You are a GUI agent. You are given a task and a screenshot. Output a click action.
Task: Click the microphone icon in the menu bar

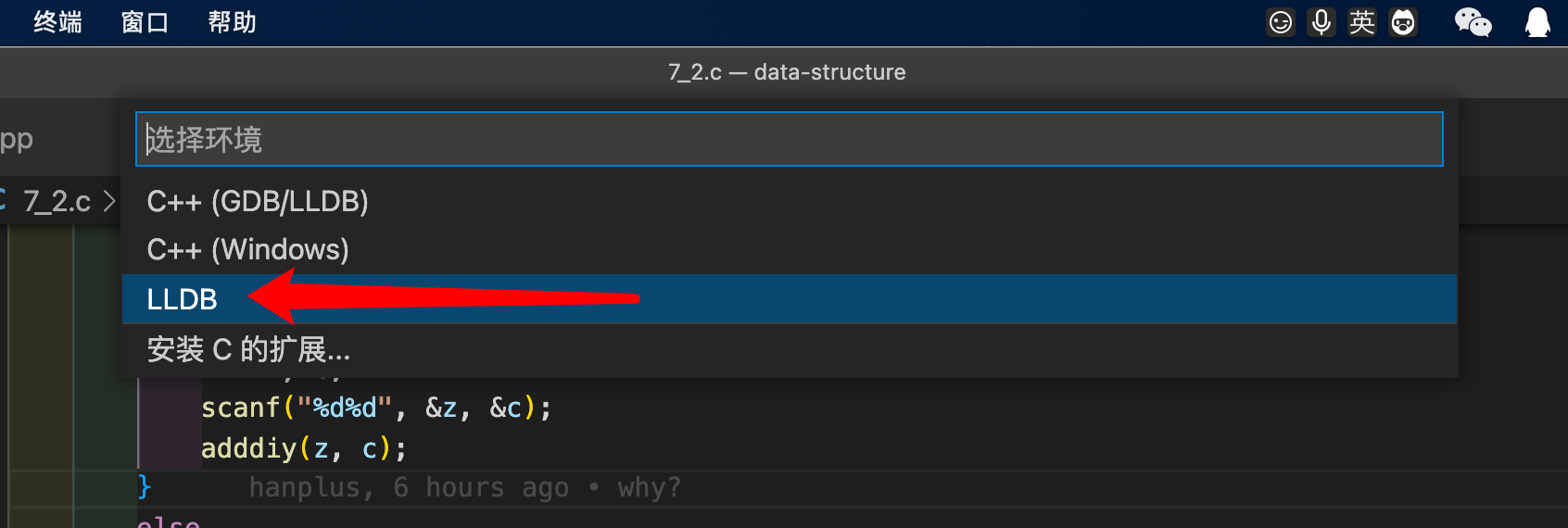point(1321,22)
